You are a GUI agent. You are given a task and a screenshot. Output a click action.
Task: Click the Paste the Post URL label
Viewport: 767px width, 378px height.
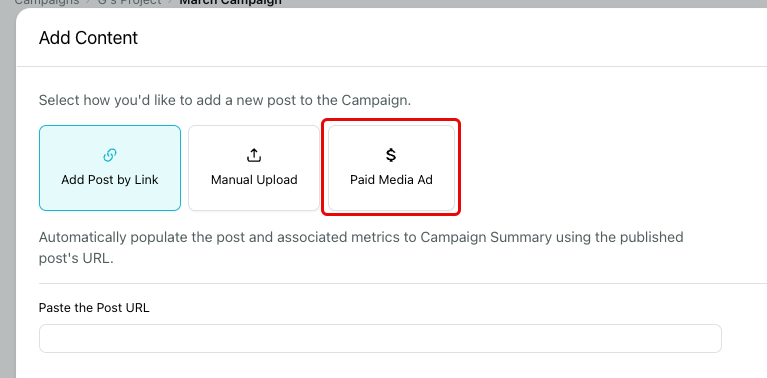point(94,308)
